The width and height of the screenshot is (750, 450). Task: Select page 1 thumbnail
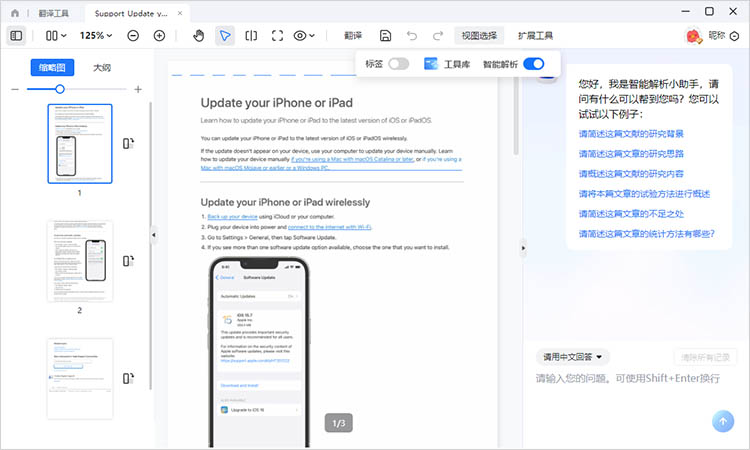(80, 143)
